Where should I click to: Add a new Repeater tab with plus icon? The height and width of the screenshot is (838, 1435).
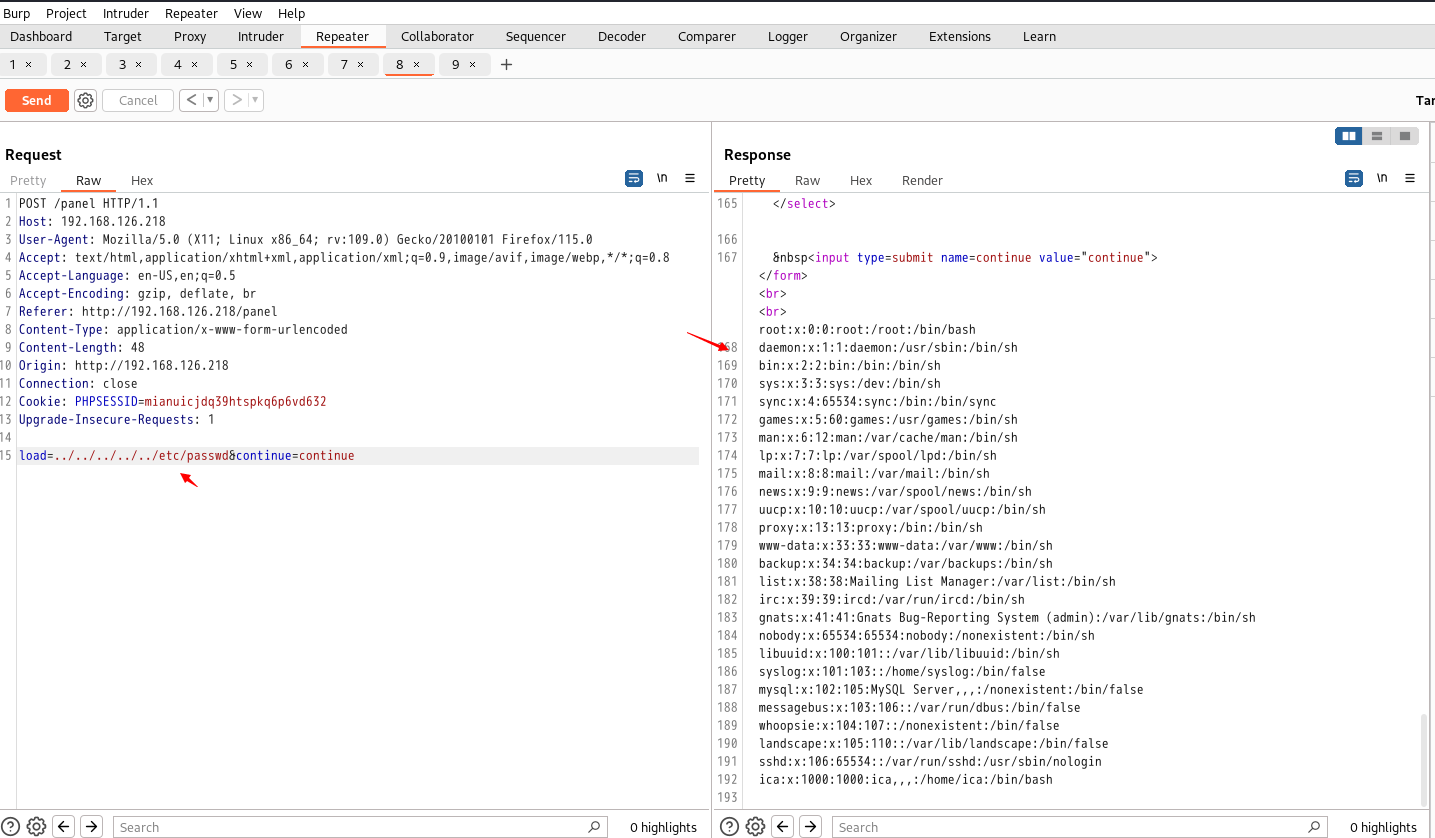tap(506, 64)
